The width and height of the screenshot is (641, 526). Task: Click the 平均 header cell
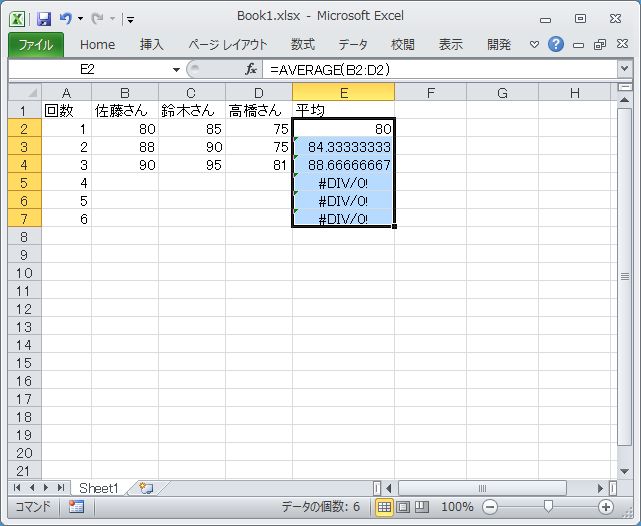point(343,110)
